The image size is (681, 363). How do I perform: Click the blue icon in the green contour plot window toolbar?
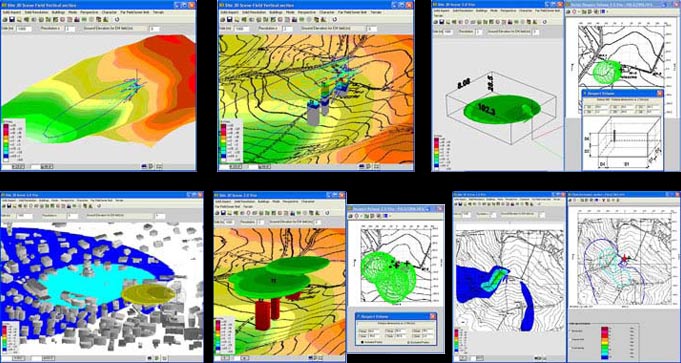click(386, 216)
